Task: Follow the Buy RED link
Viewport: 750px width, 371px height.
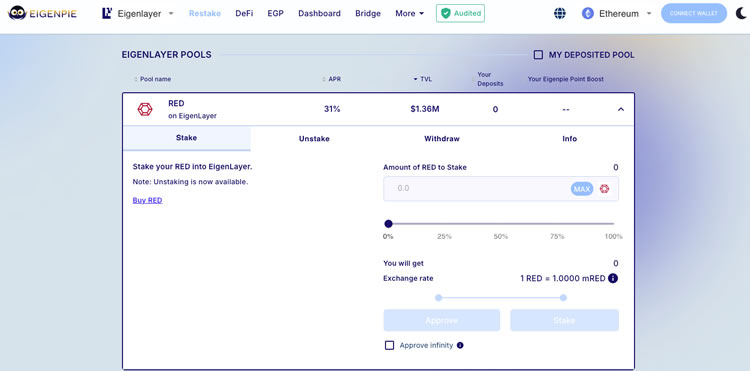Action: pos(147,200)
